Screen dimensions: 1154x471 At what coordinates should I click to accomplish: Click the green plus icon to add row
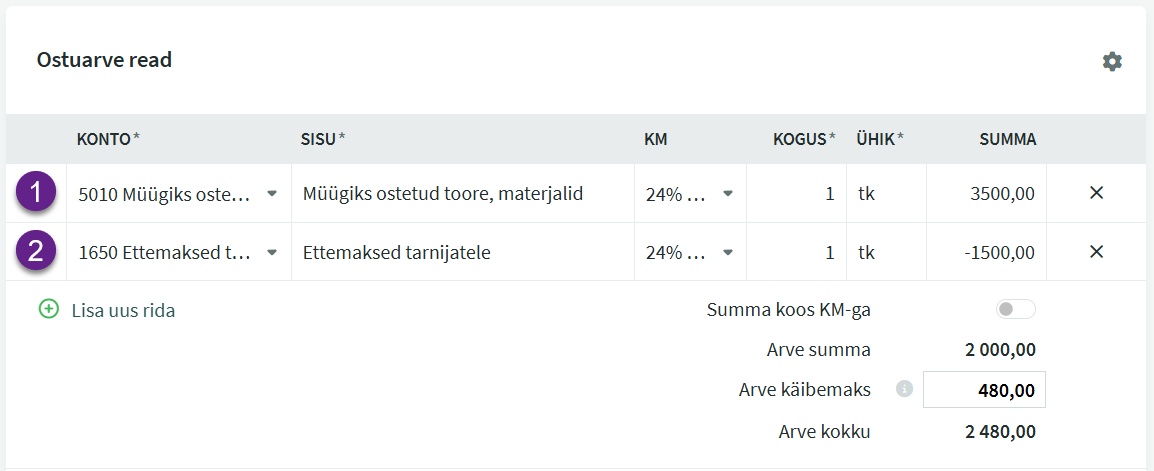(x=49, y=310)
